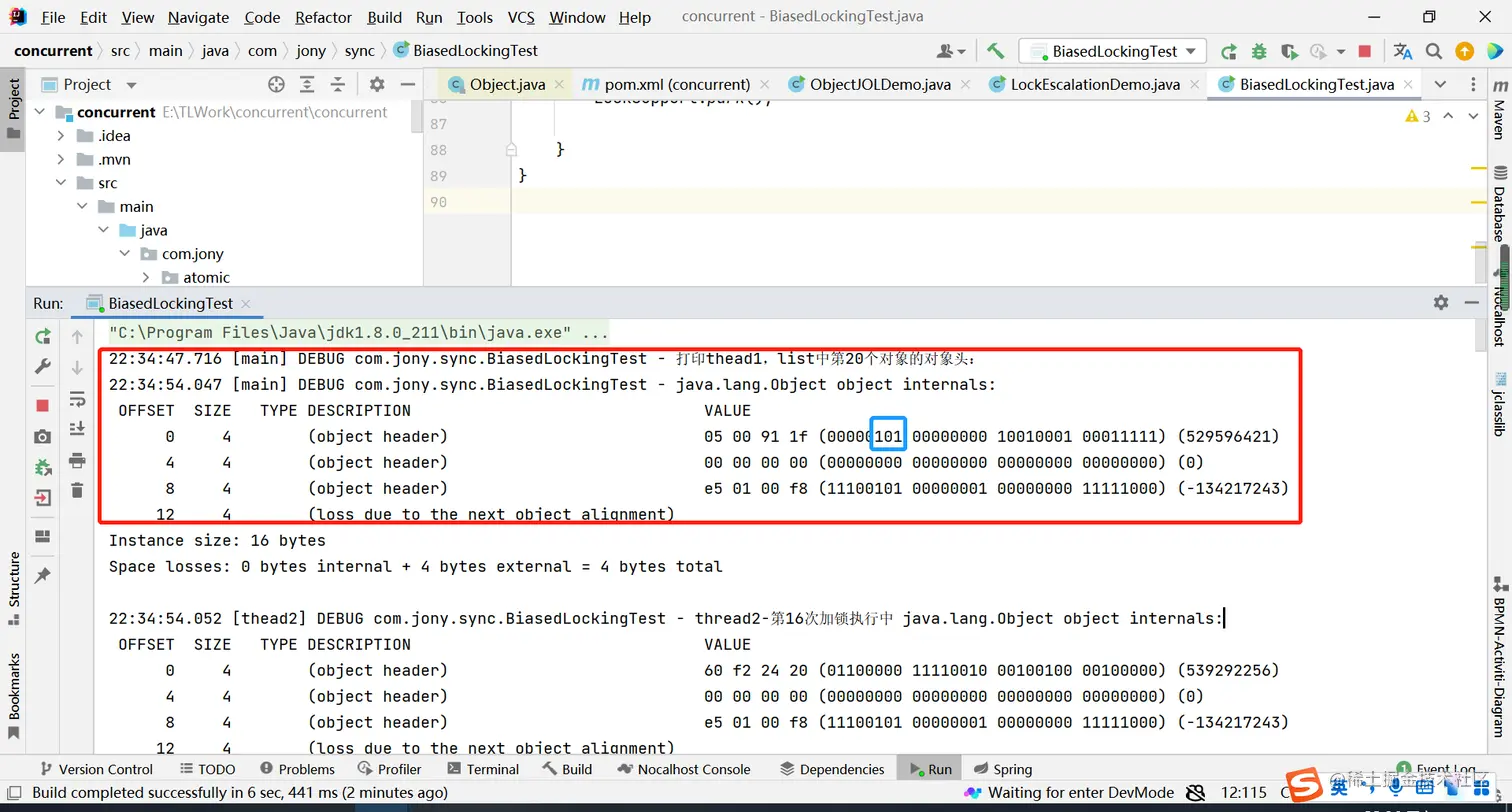Run with Coverage from the toolbar
Screen dimensions: 1512x812
1289,51
